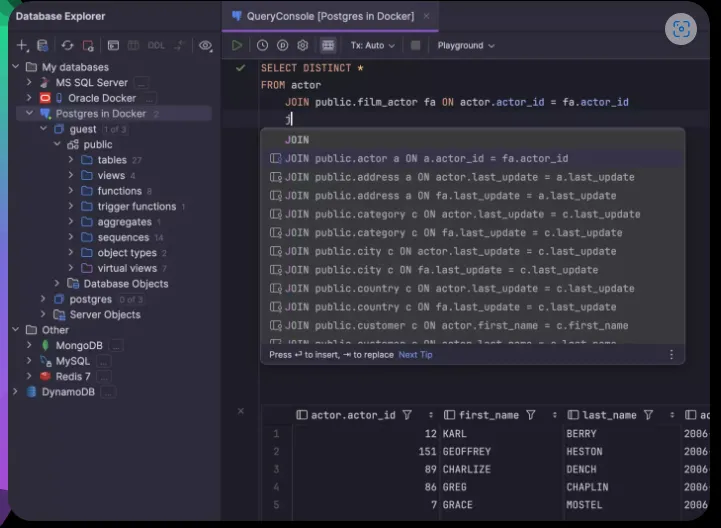This screenshot has width=721, height=528.
Task: Click the filter icon on first_name column
Action: pos(530,415)
